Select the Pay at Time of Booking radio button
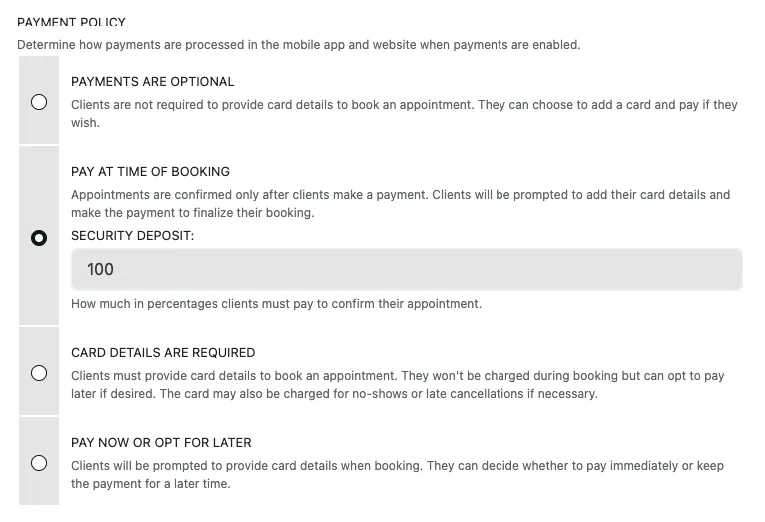 39,238
